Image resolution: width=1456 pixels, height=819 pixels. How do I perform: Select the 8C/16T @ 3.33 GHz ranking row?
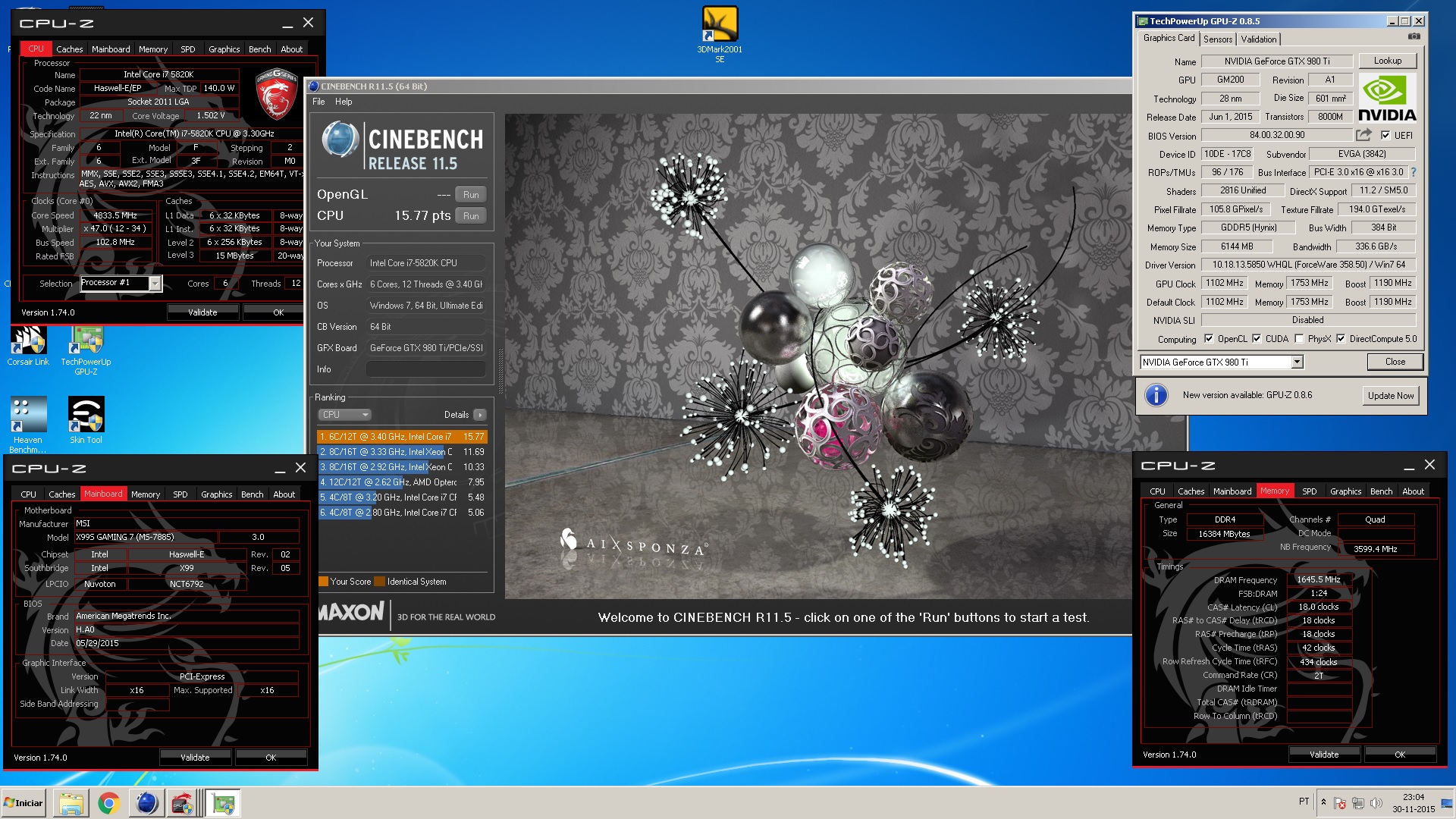coord(402,452)
